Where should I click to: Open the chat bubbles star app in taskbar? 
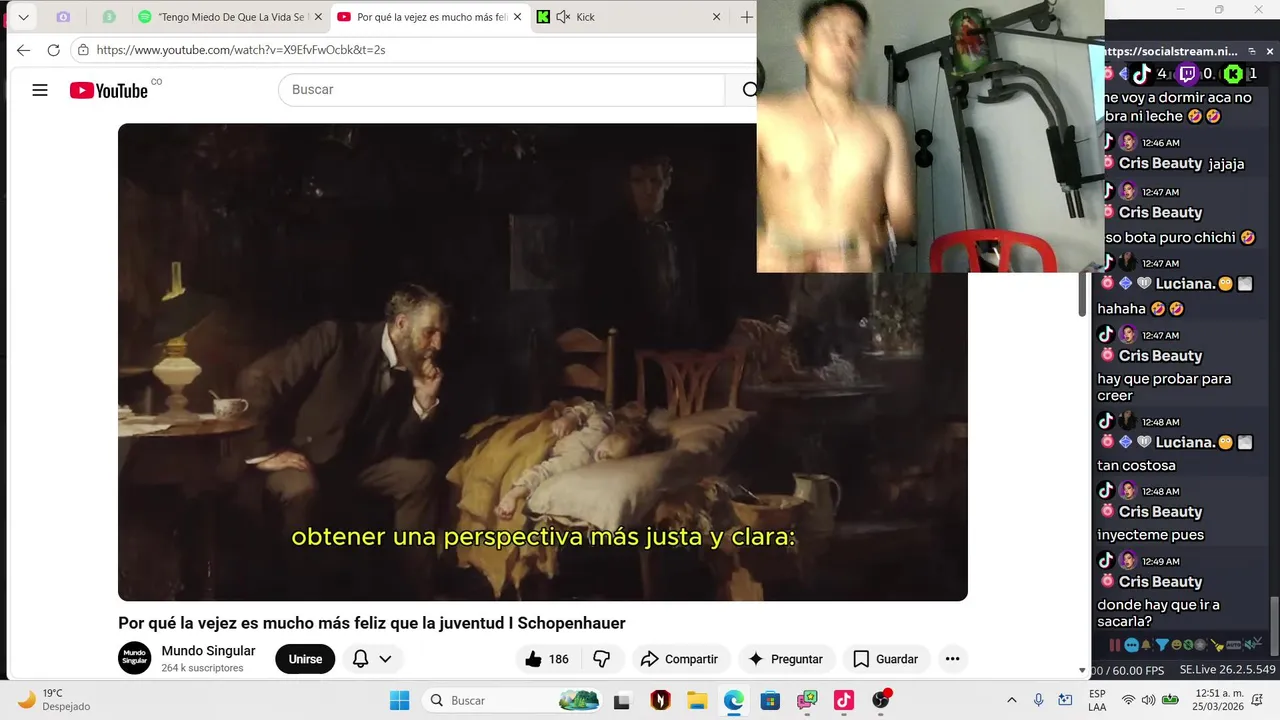click(x=807, y=700)
